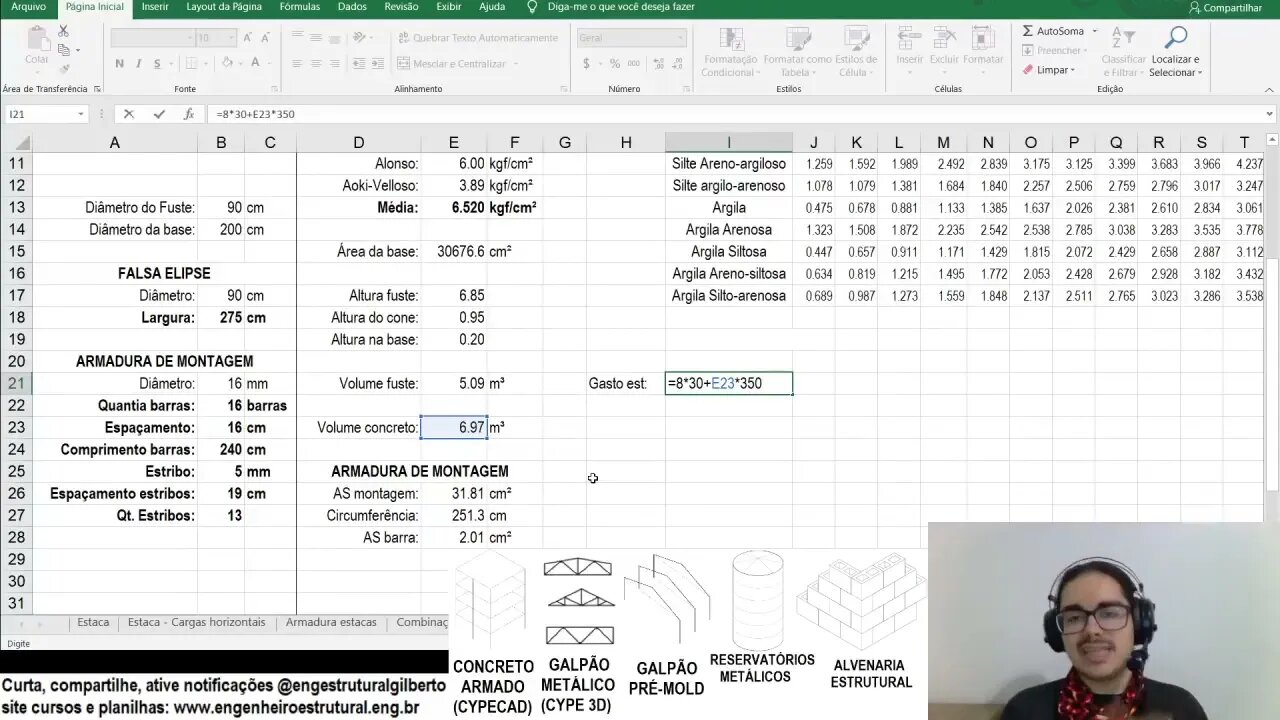Toggle italic I formatting
The height and width of the screenshot is (720, 1280).
(x=138, y=63)
